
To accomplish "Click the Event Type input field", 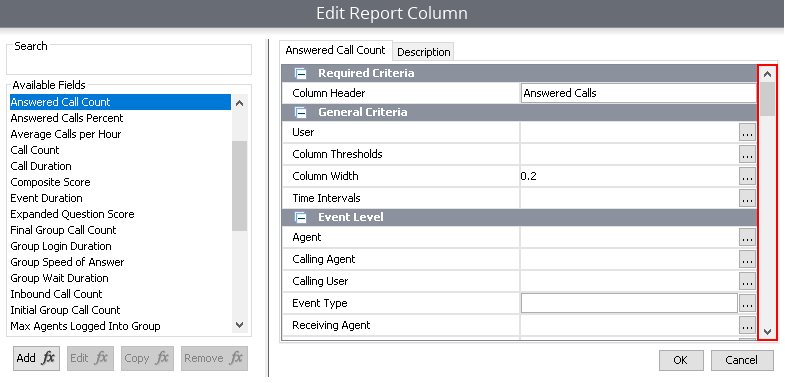I will click(629, 303).
